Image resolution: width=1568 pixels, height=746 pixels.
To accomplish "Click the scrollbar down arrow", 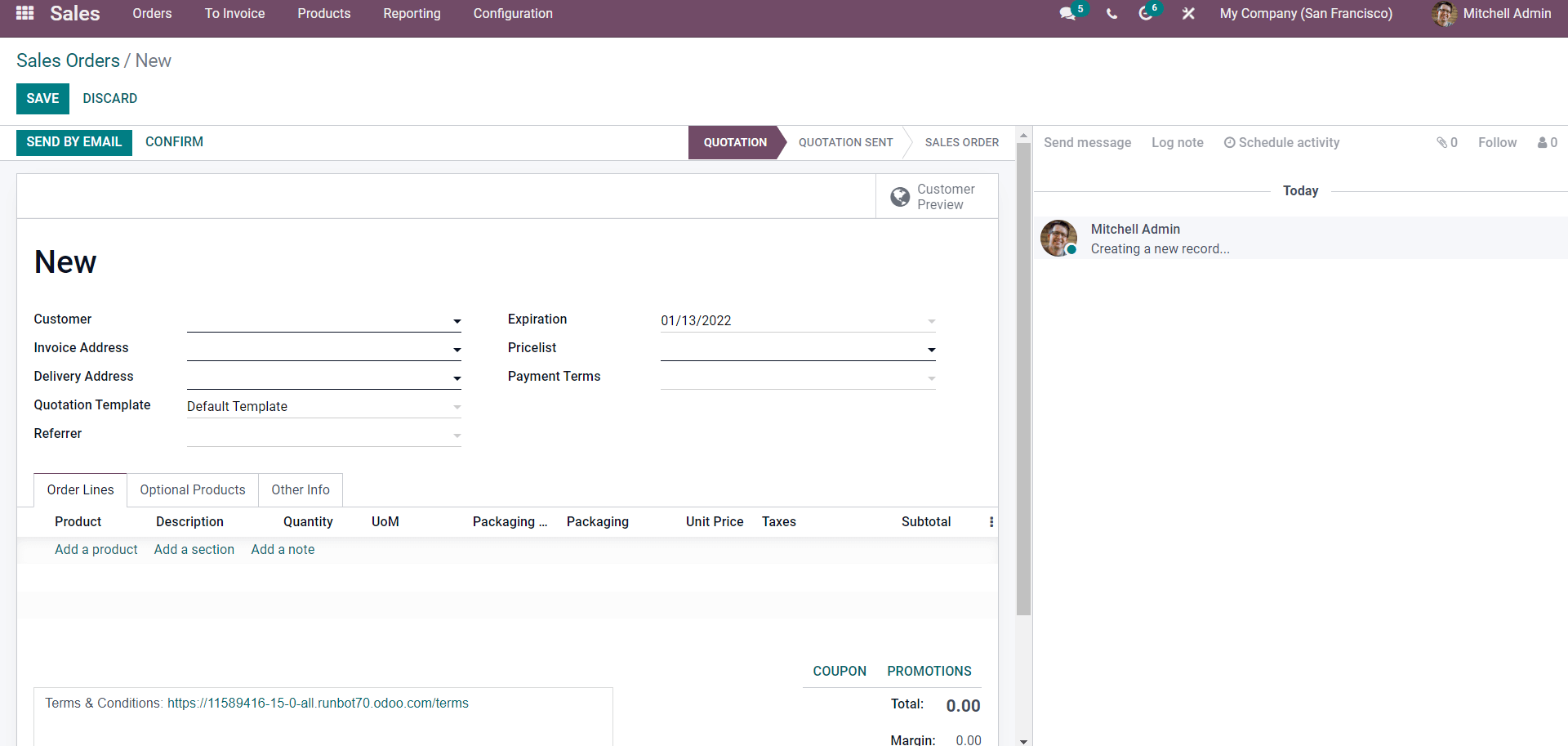I will pyautogui.click(x=1023, y=740).
